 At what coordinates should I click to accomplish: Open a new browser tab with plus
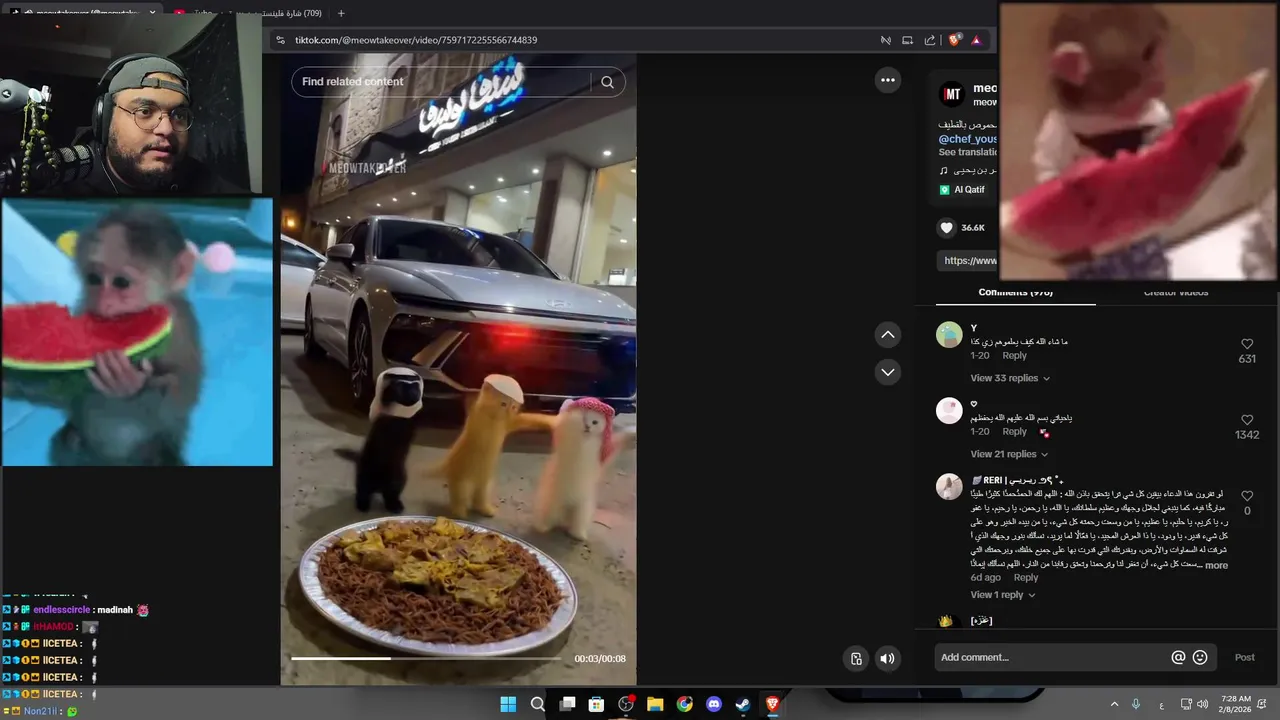[x=341, y=13]
